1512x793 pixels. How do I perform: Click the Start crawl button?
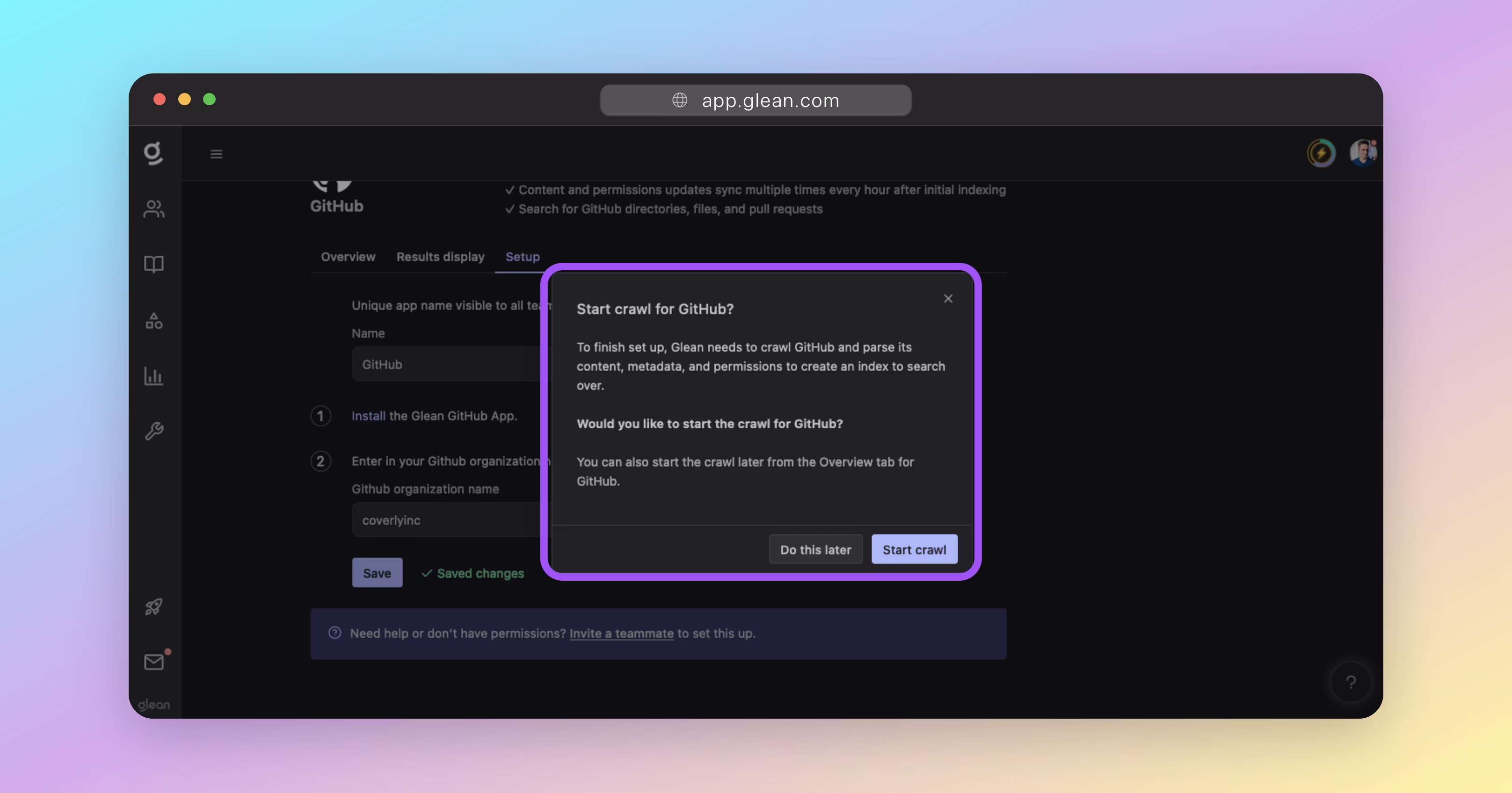(914, 549)
